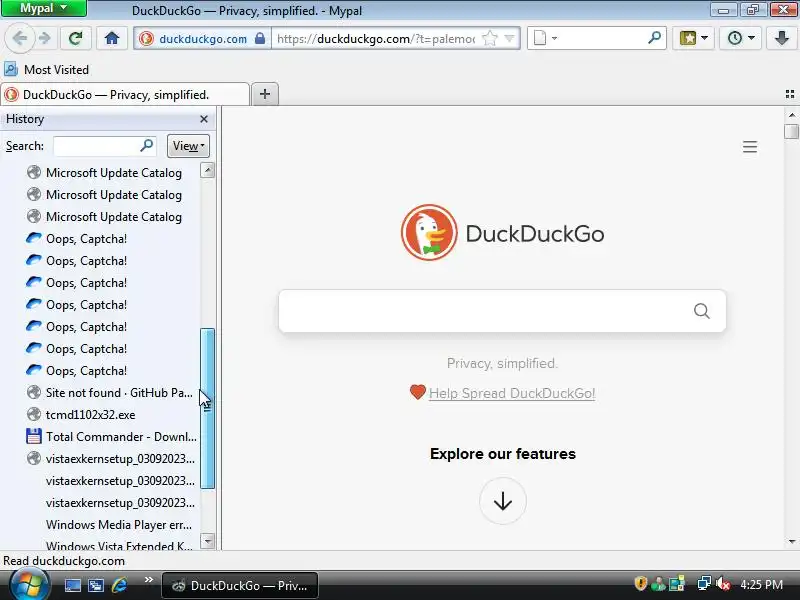Expand the history button dropdown arrow
Image resolution: width=800 pixels, height=600 pixels.
pos(751,38)
